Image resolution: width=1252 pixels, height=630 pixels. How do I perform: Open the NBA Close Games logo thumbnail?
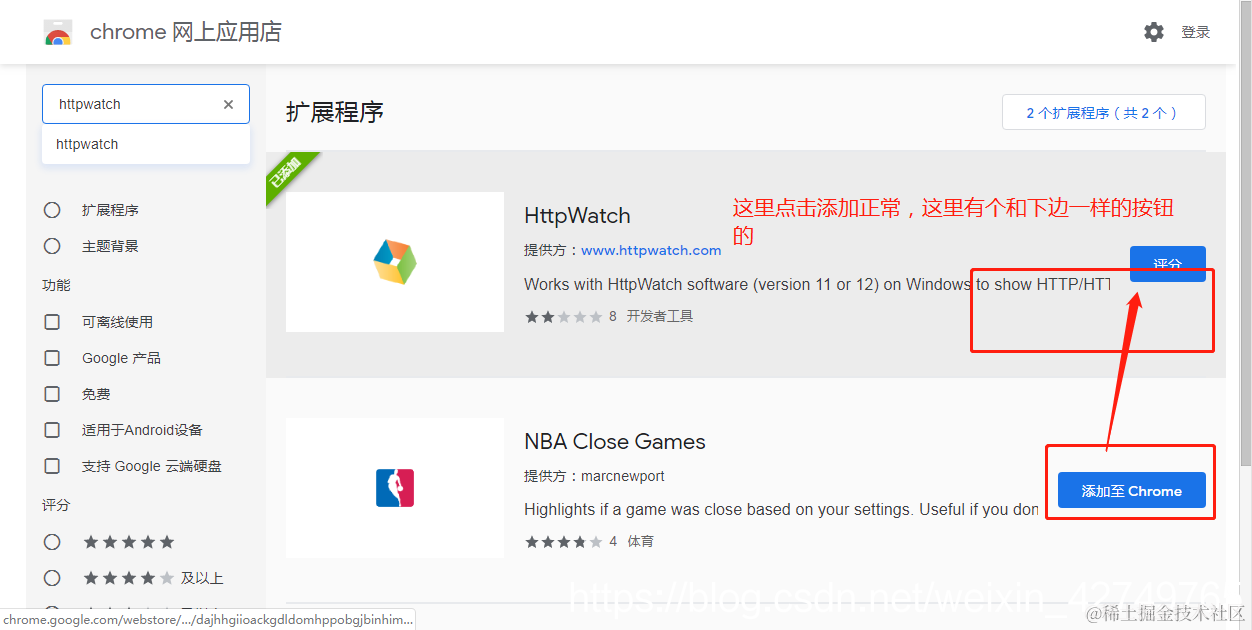(x=395, y=488)
